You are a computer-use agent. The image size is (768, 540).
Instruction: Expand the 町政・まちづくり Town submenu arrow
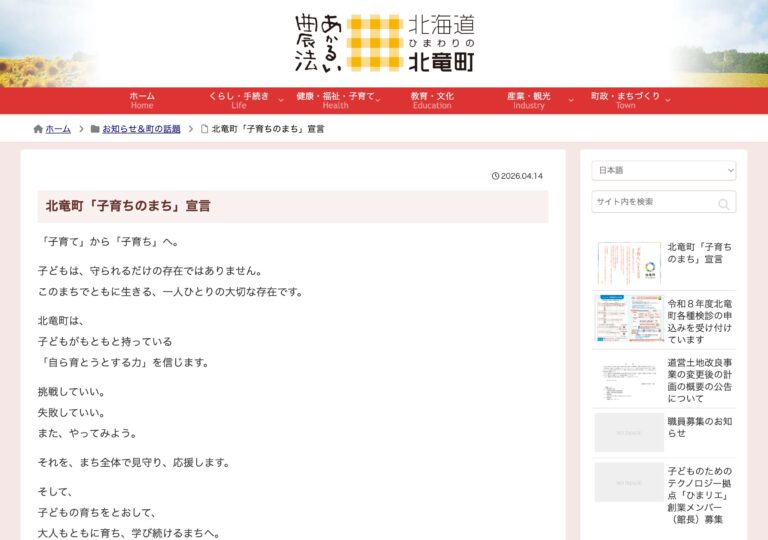pos(667,100)
